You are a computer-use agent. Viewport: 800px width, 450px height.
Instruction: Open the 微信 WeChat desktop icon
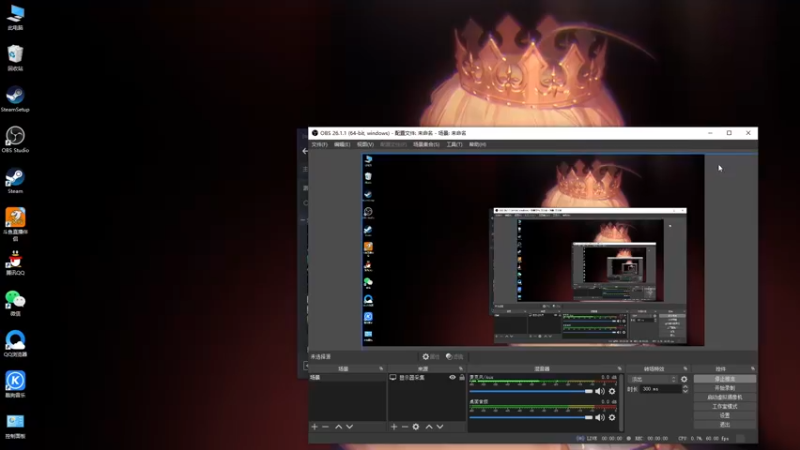pyautogui.click(x=15, y=303)
